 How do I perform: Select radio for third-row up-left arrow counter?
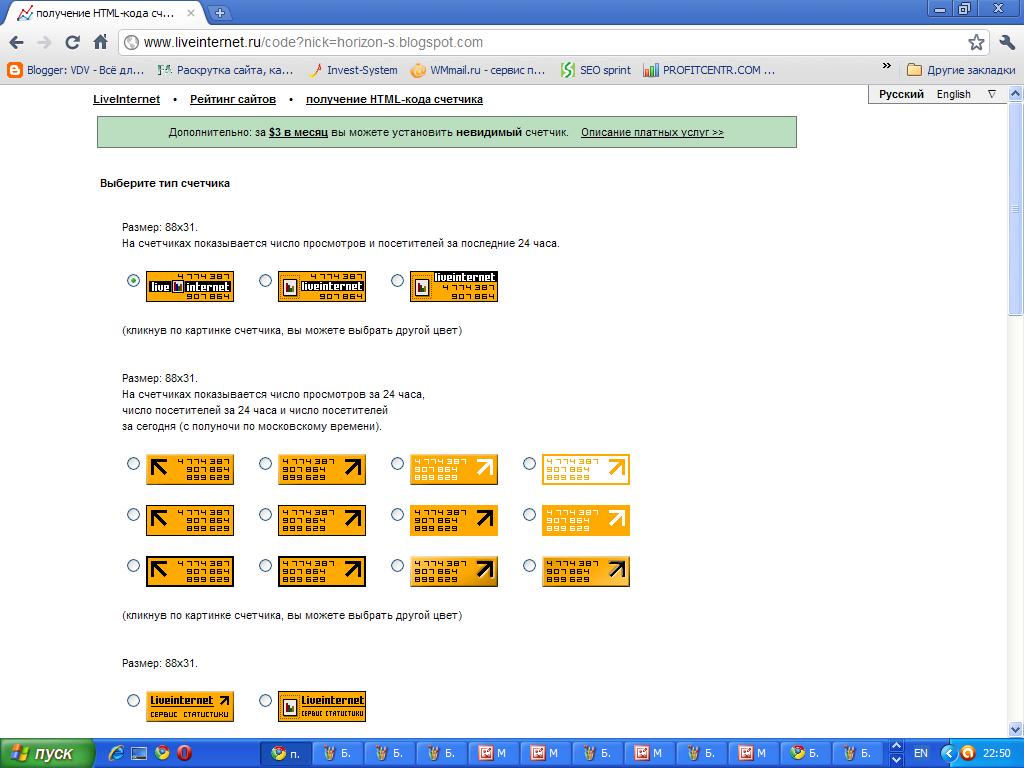[x=133, y=566]
